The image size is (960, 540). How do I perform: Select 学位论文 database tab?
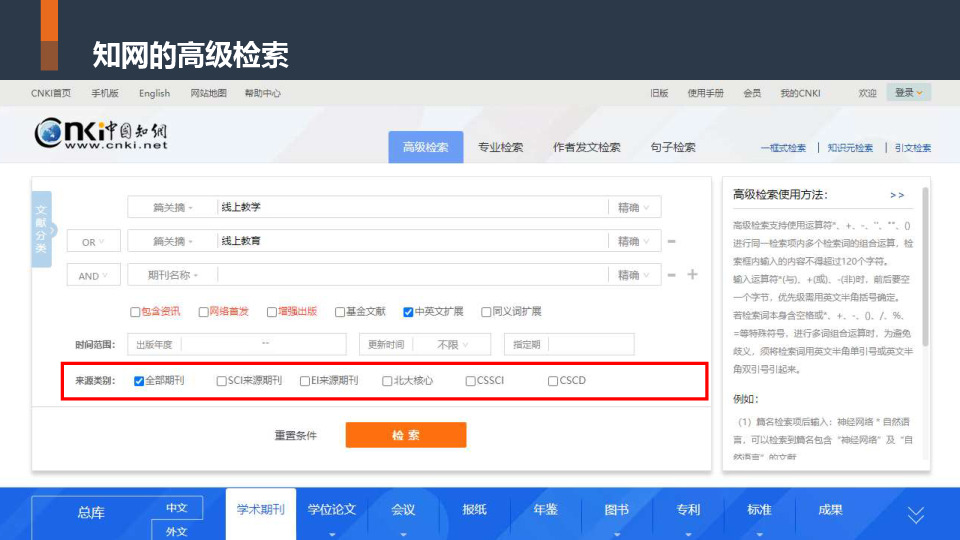(x=332, y=510)
